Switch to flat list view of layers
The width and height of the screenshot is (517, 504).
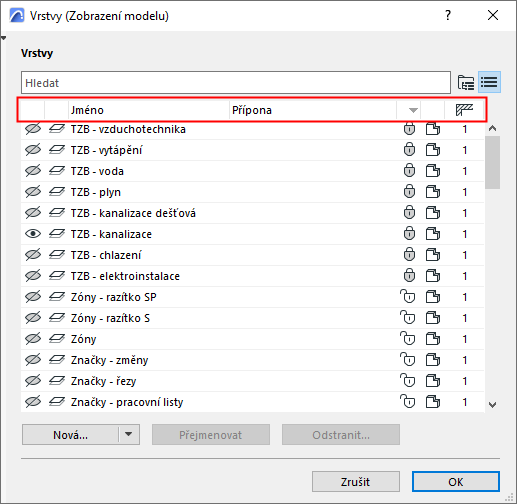click(x=489, y=82)
